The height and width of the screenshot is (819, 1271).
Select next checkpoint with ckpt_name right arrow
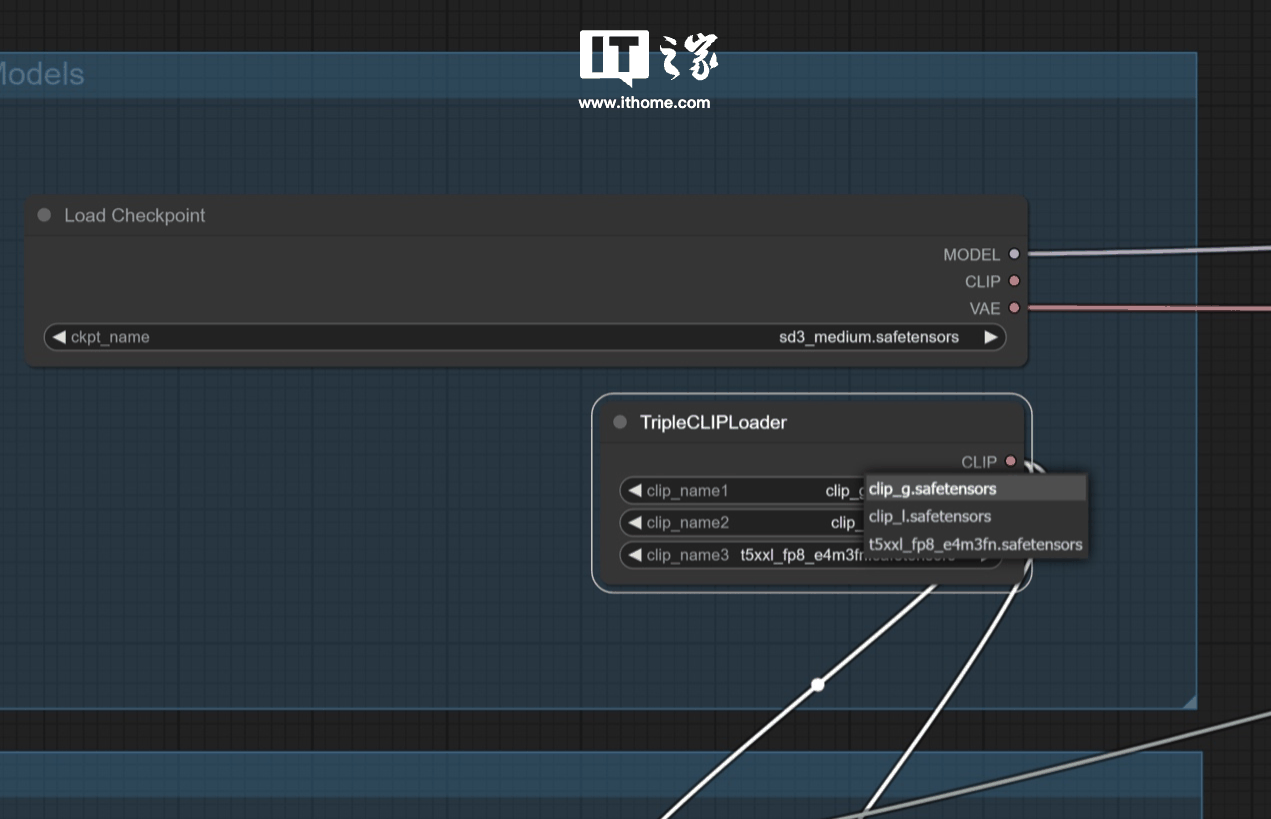coord(990,337)
